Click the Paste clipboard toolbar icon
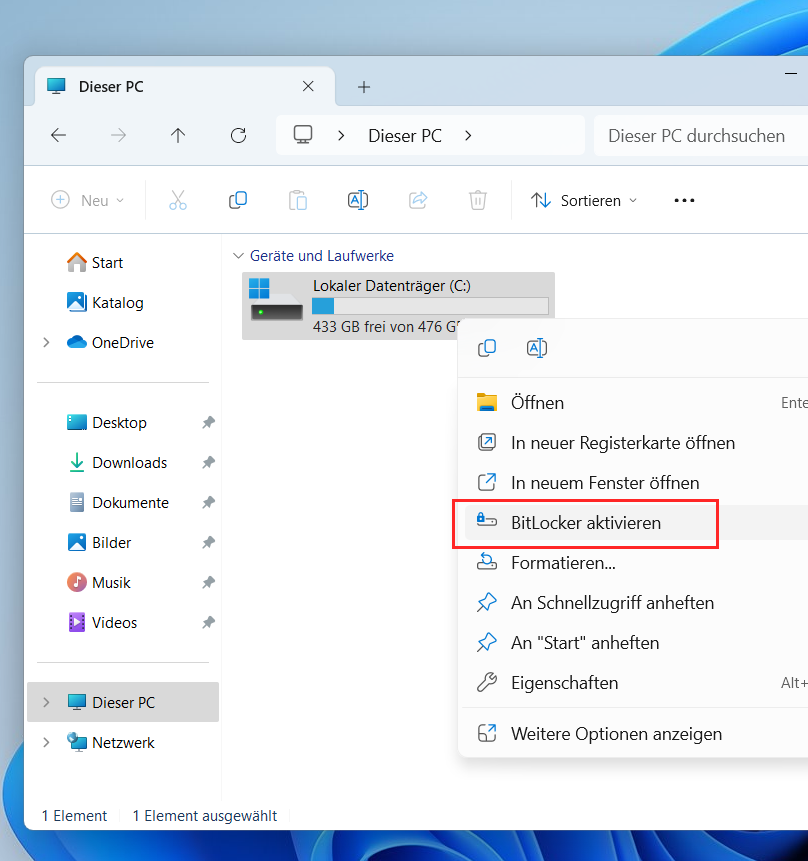The height and width of the screenshot is (861, 808). (298, 200)
